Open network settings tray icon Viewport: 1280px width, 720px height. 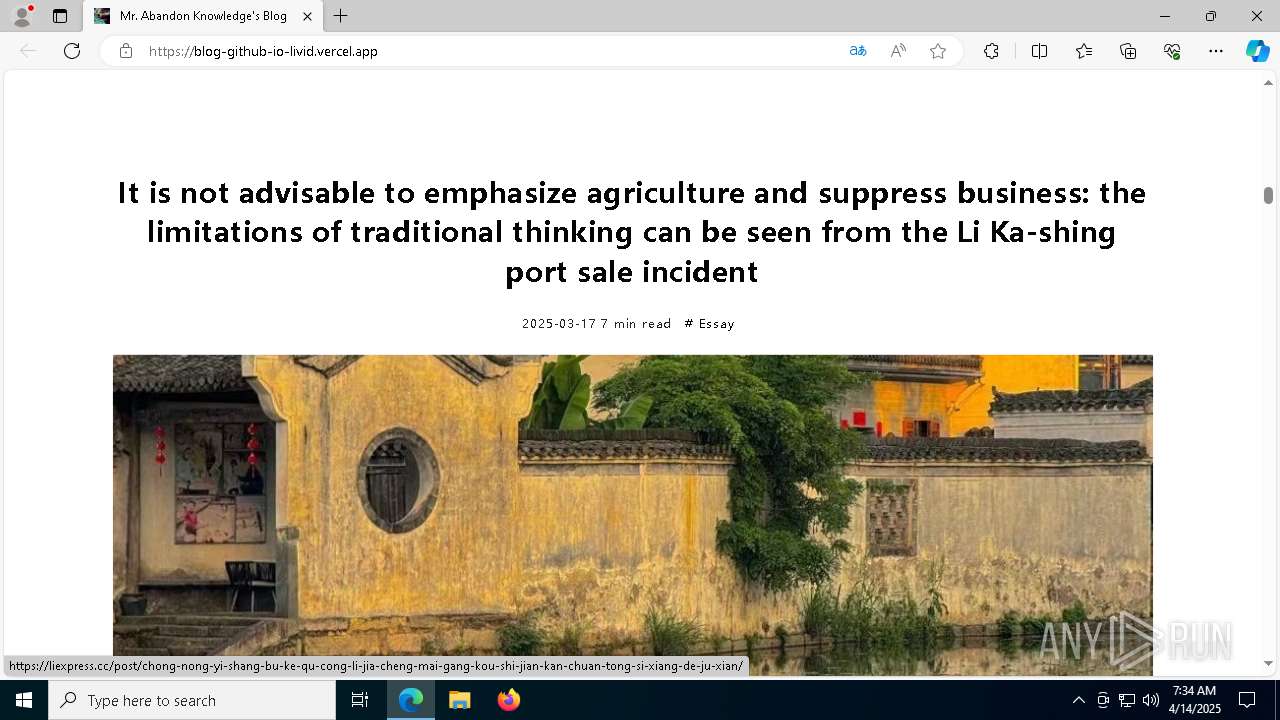click(x=1127, y=700)
